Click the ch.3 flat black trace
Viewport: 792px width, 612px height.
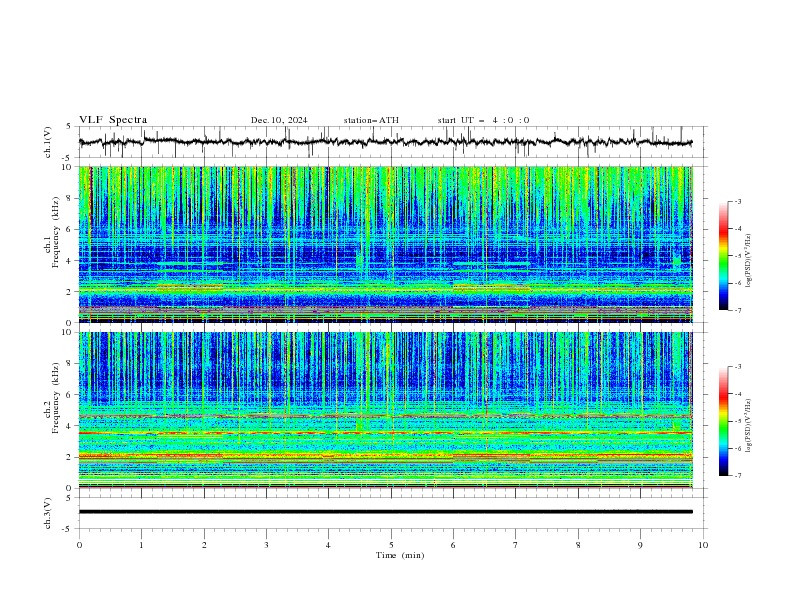[386, 512]
